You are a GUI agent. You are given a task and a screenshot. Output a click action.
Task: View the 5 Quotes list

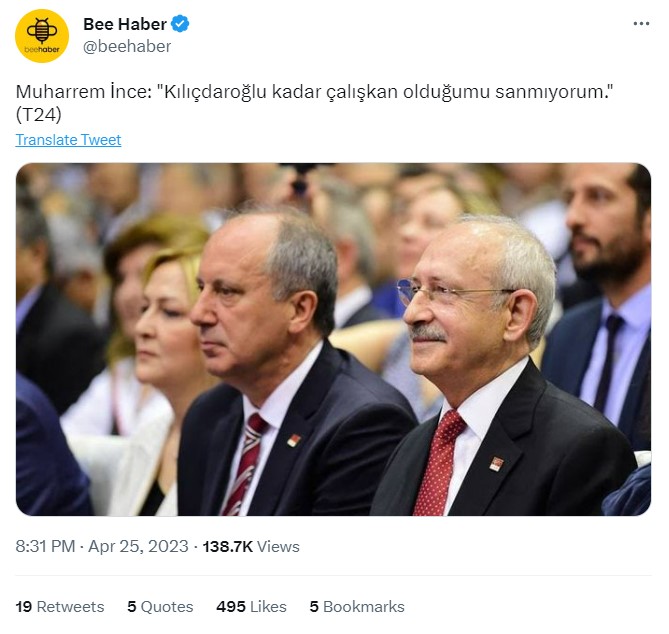(160, 607)
